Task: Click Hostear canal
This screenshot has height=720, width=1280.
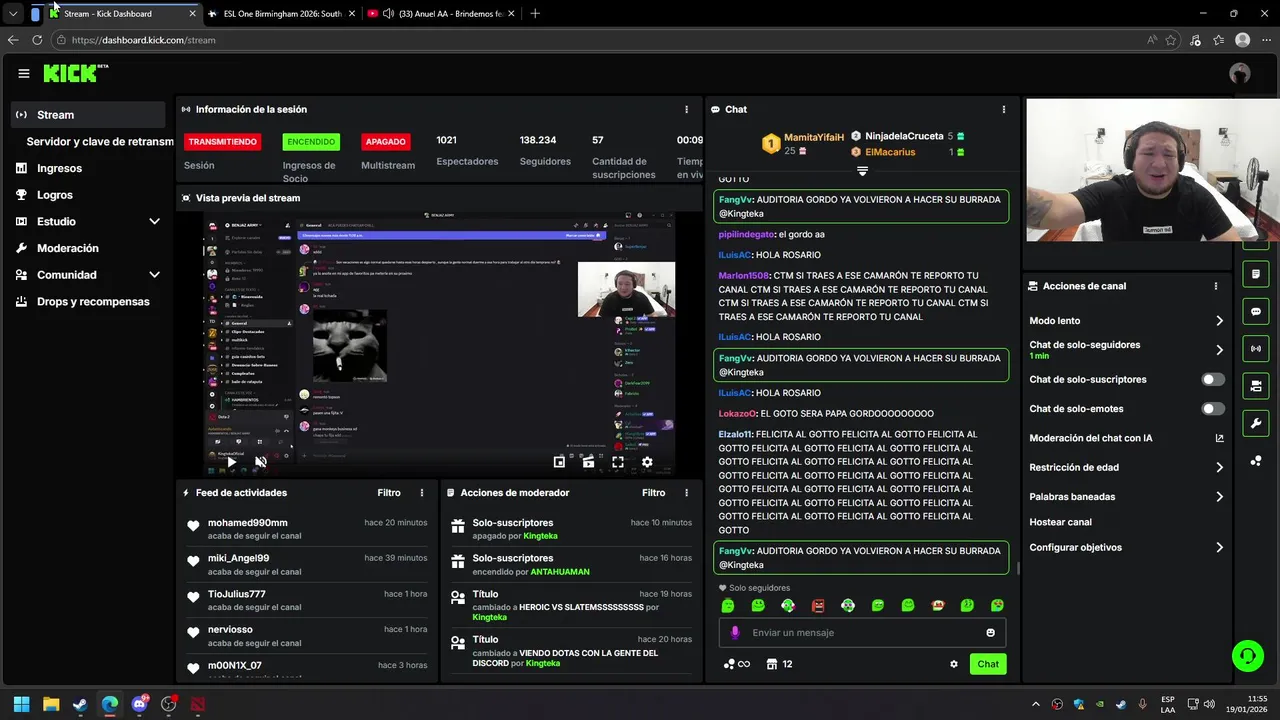Action: pos(1061,523)
